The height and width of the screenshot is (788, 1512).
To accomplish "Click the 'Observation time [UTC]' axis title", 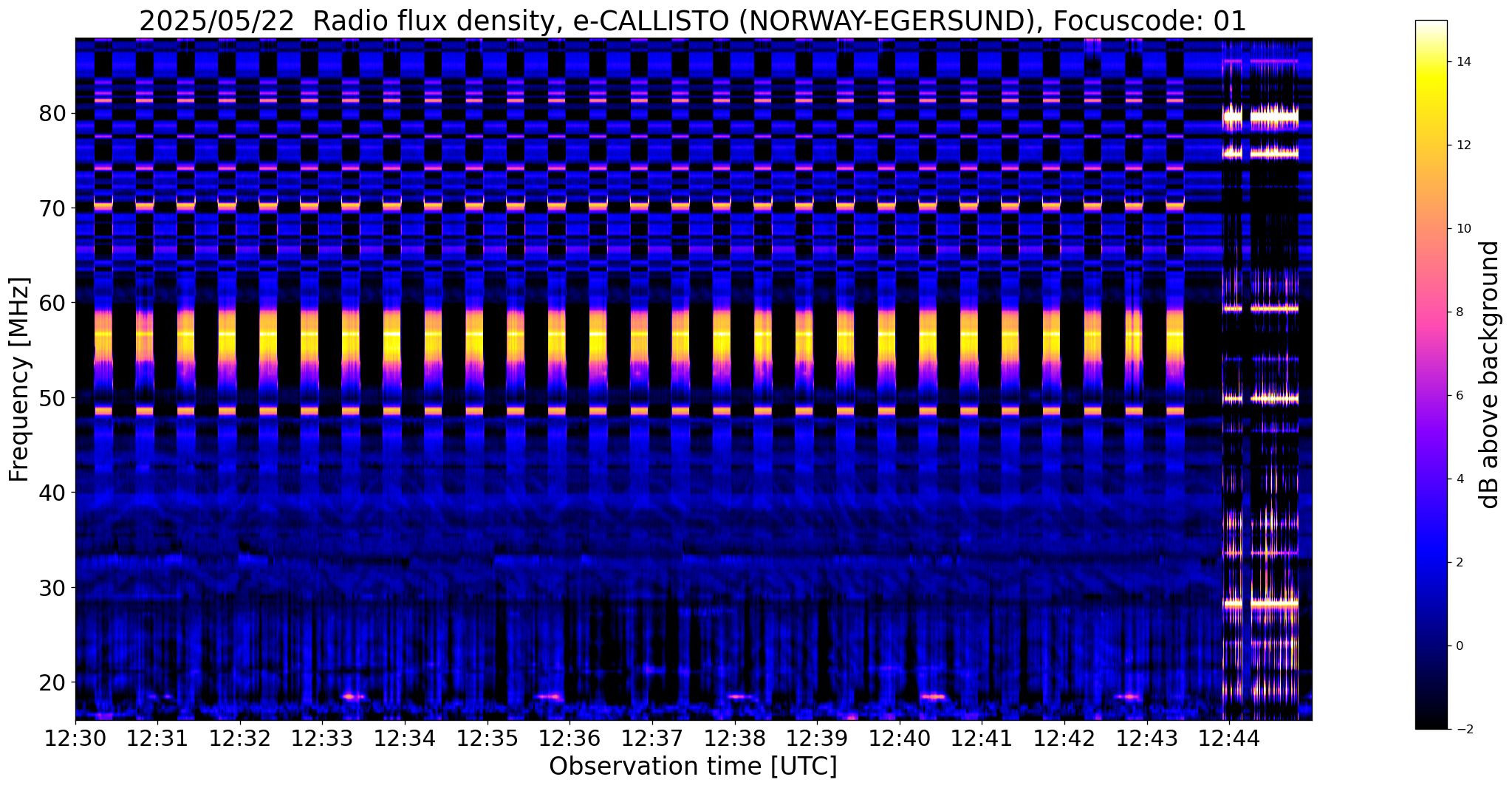I will [x=693, y=767].
